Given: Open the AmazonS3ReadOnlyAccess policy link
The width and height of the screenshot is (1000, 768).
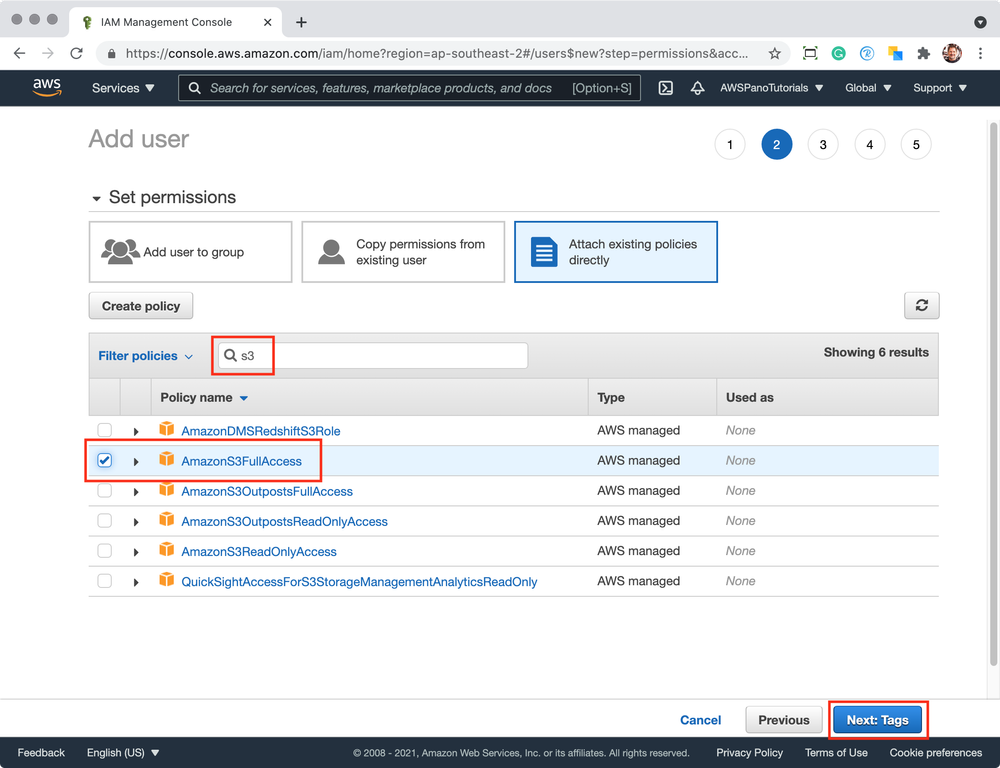Looking at the screenshot, I should tap(259, 552).
